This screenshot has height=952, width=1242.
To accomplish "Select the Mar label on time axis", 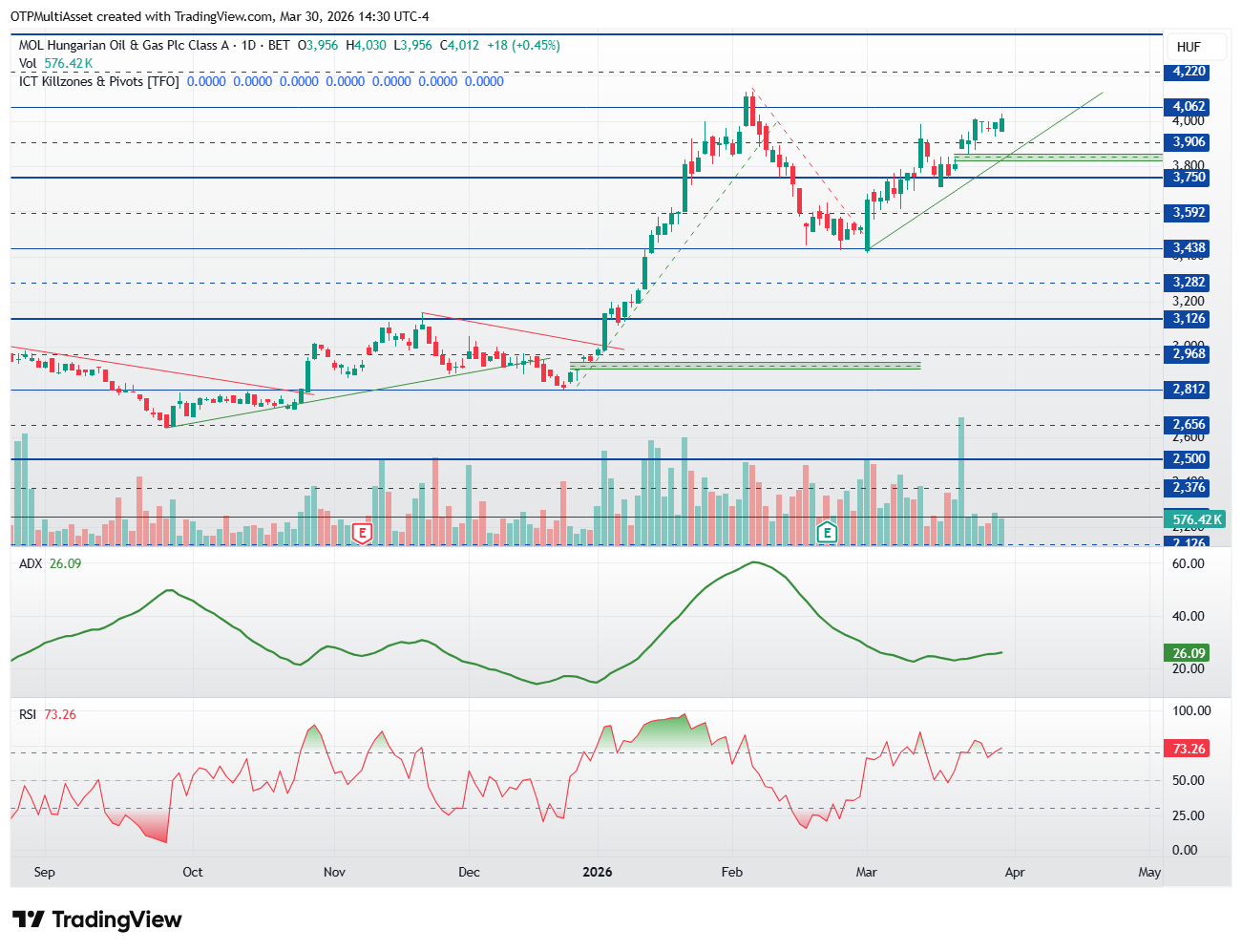I will (x=866, y=872).
